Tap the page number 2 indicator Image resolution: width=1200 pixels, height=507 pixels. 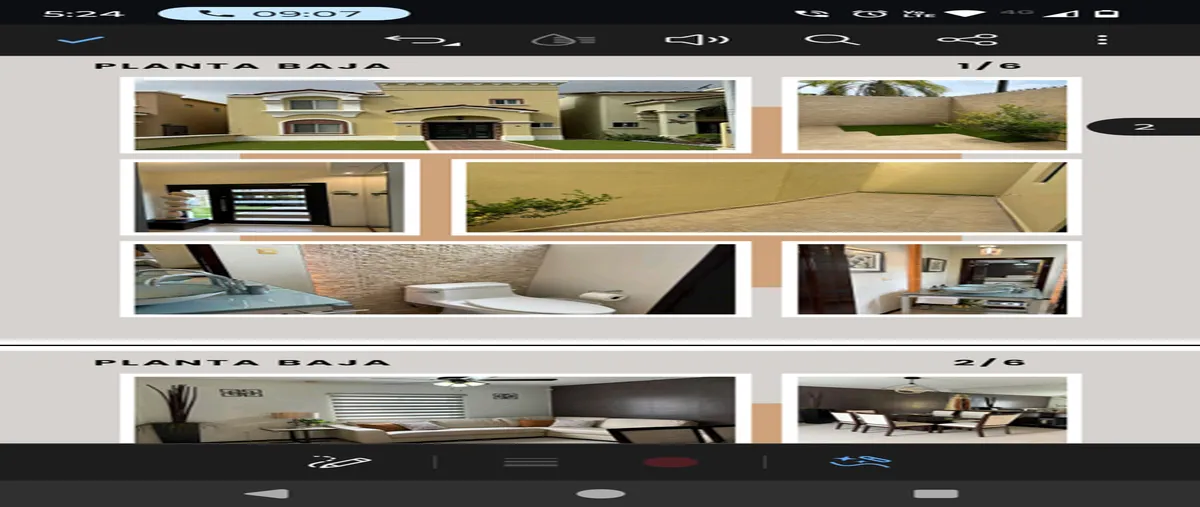(x=1144, y=127)
